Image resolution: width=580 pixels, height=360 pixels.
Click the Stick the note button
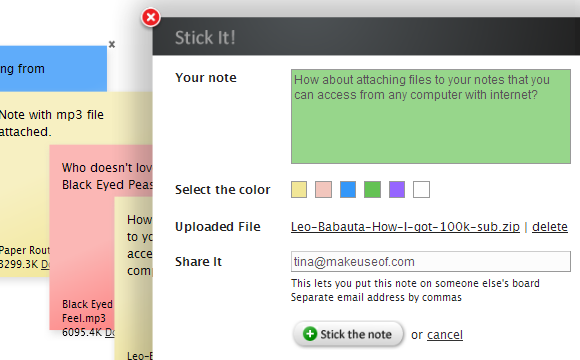[x=348, y=334]
